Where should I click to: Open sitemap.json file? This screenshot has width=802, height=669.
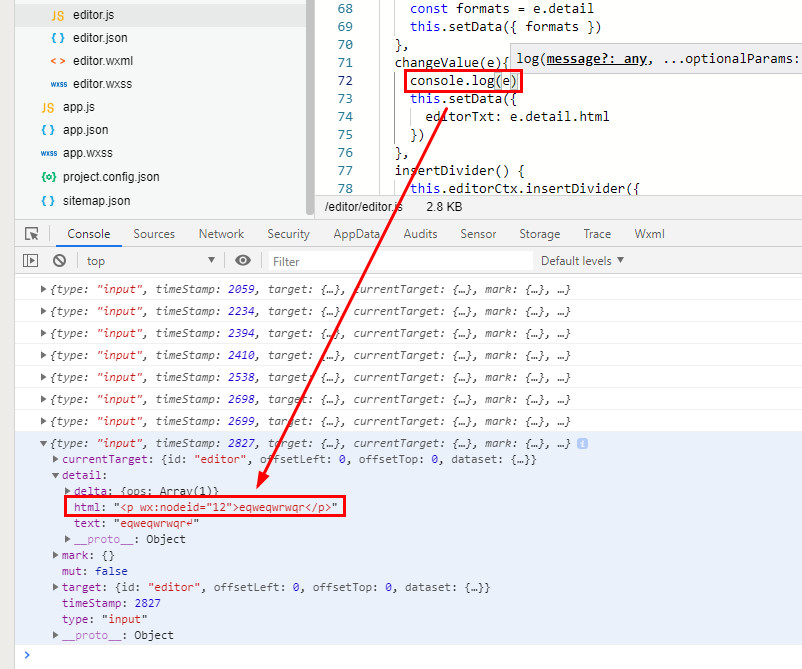click(97, 201)
